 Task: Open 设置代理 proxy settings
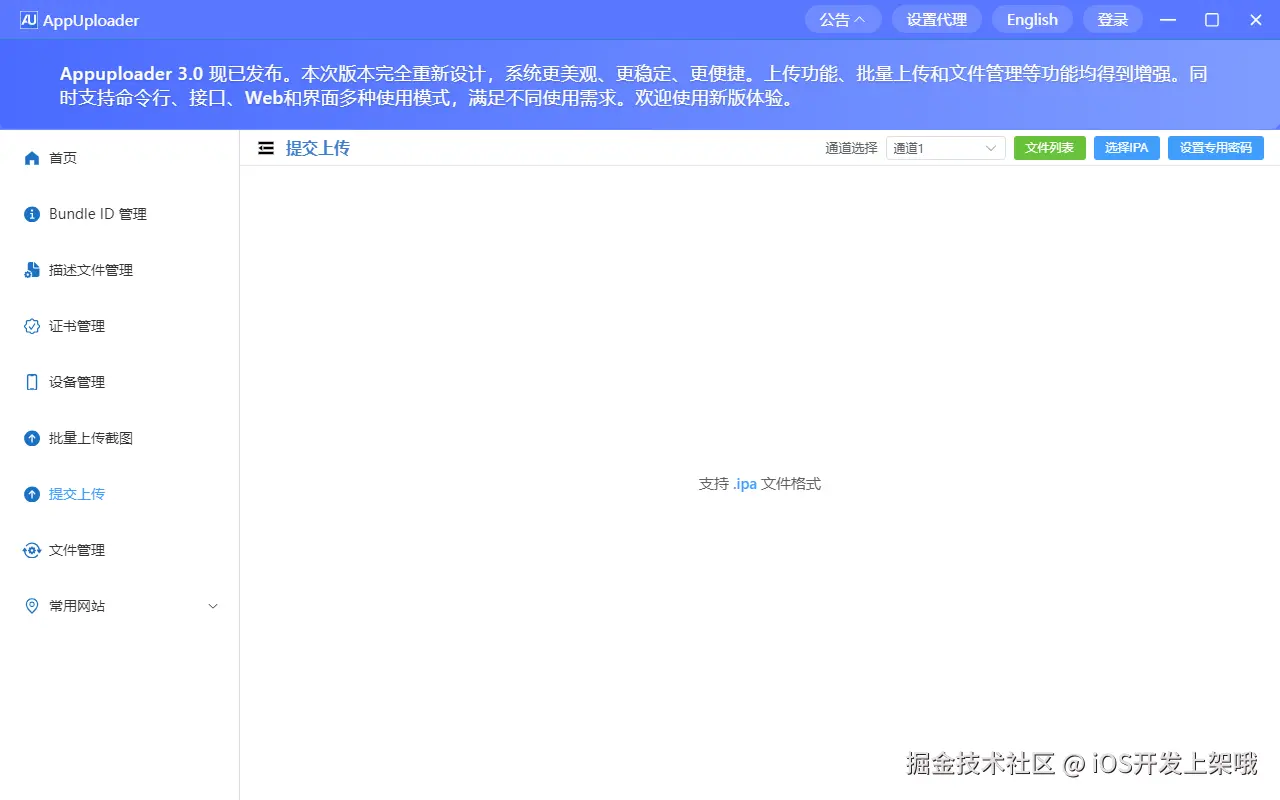936,19
